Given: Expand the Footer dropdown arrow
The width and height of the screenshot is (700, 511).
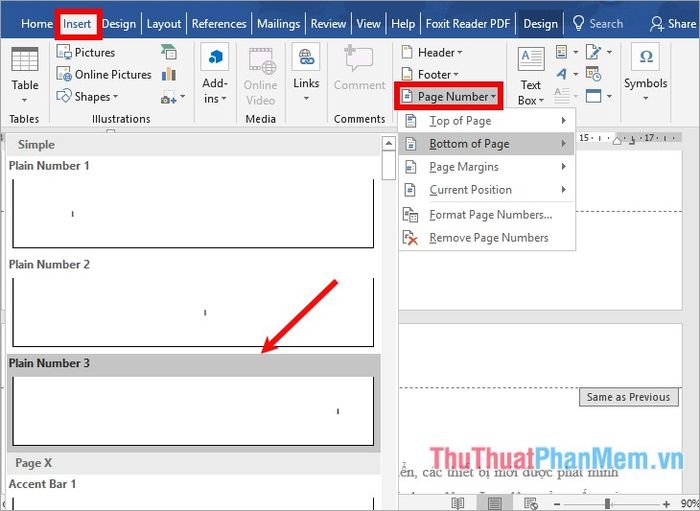Looking at the screenshot, I should tap(456, 75).
